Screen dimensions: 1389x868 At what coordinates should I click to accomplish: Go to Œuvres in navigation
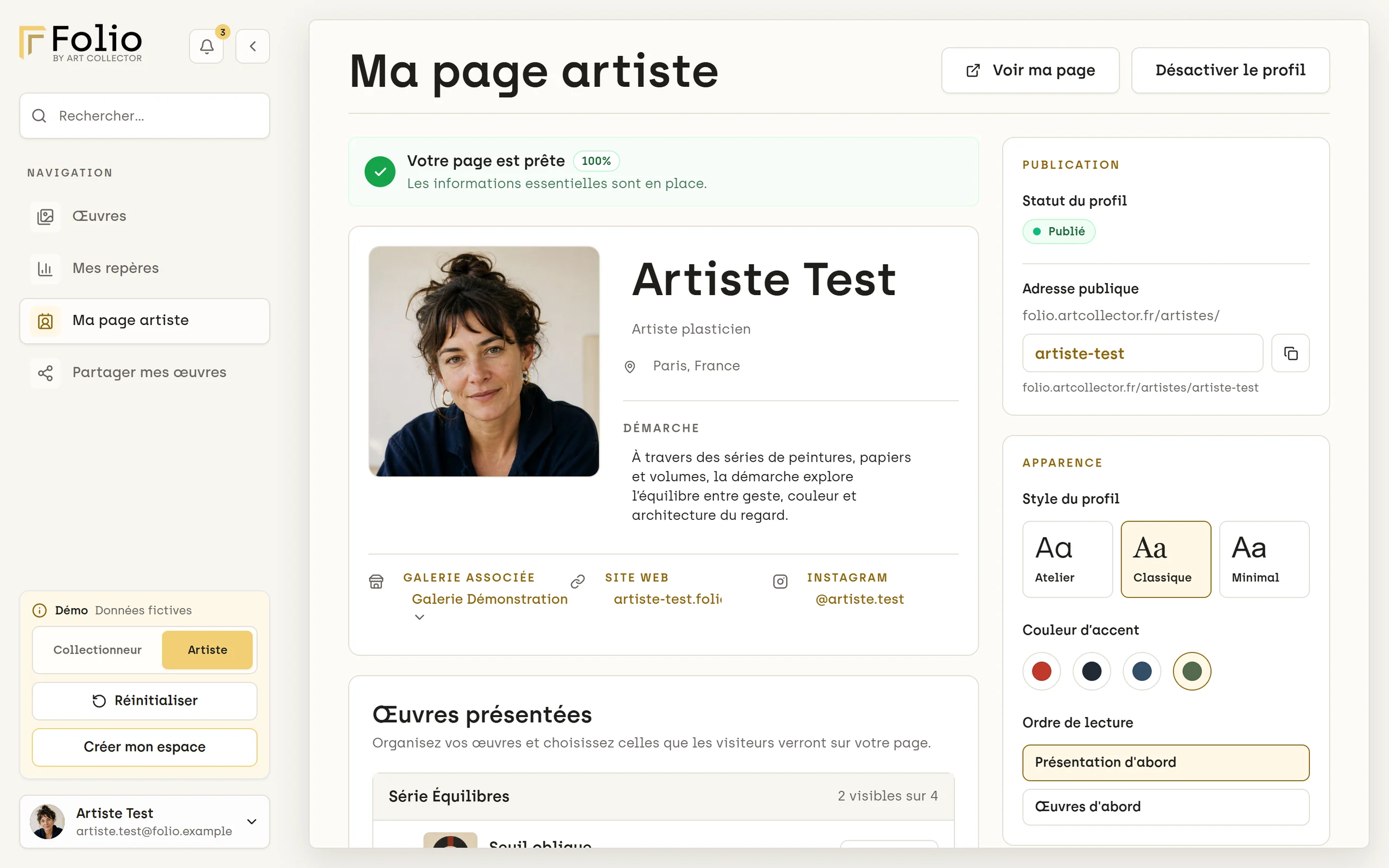(145, 216)
